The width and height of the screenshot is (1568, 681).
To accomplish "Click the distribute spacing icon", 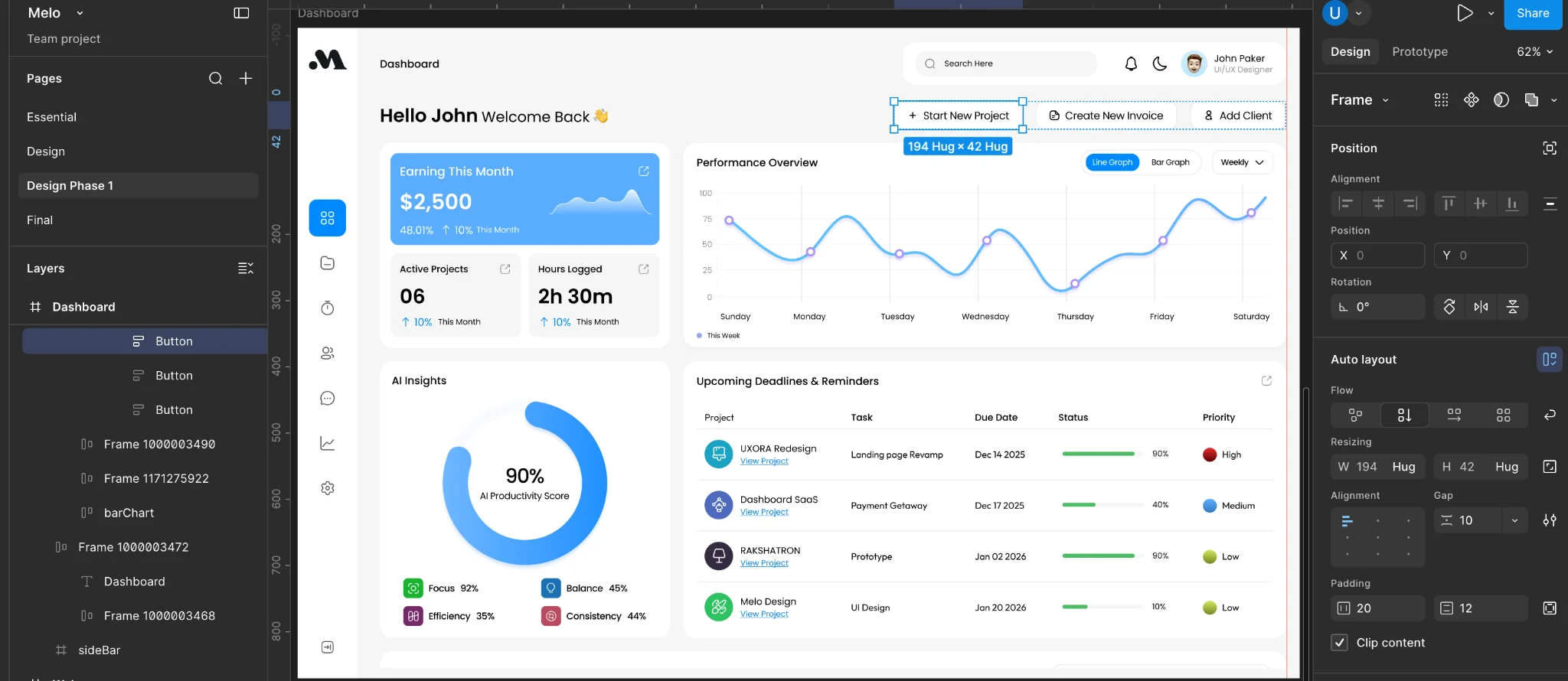I will click(1550, 204).
